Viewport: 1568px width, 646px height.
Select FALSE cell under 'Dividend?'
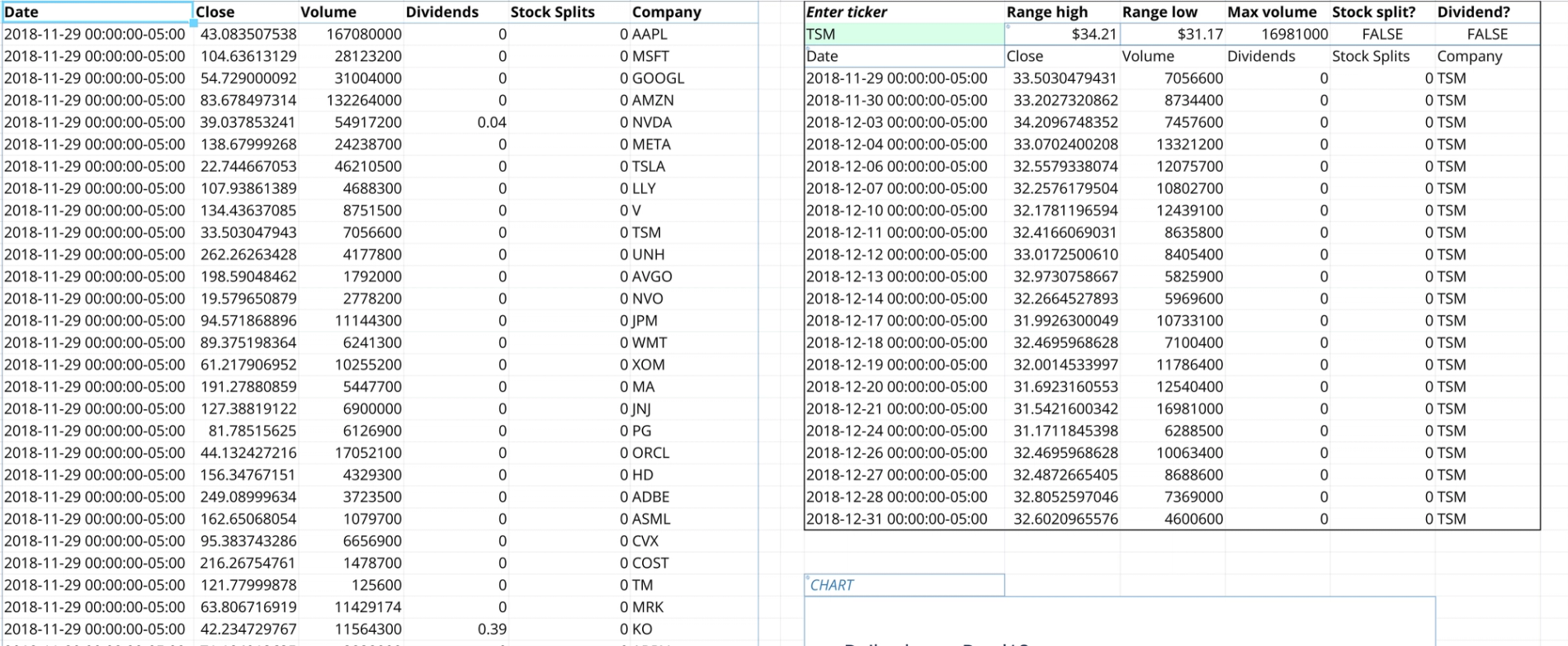click(x=1487, y=34)
